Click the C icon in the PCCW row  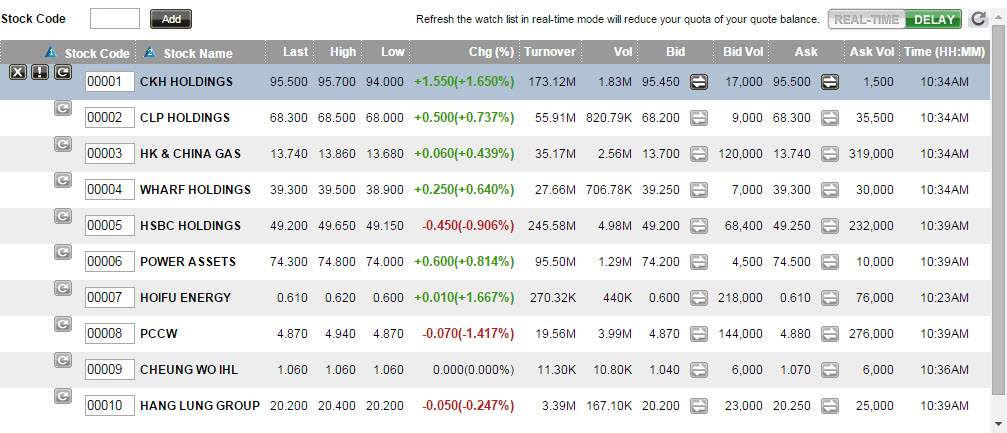click(62, 324)
